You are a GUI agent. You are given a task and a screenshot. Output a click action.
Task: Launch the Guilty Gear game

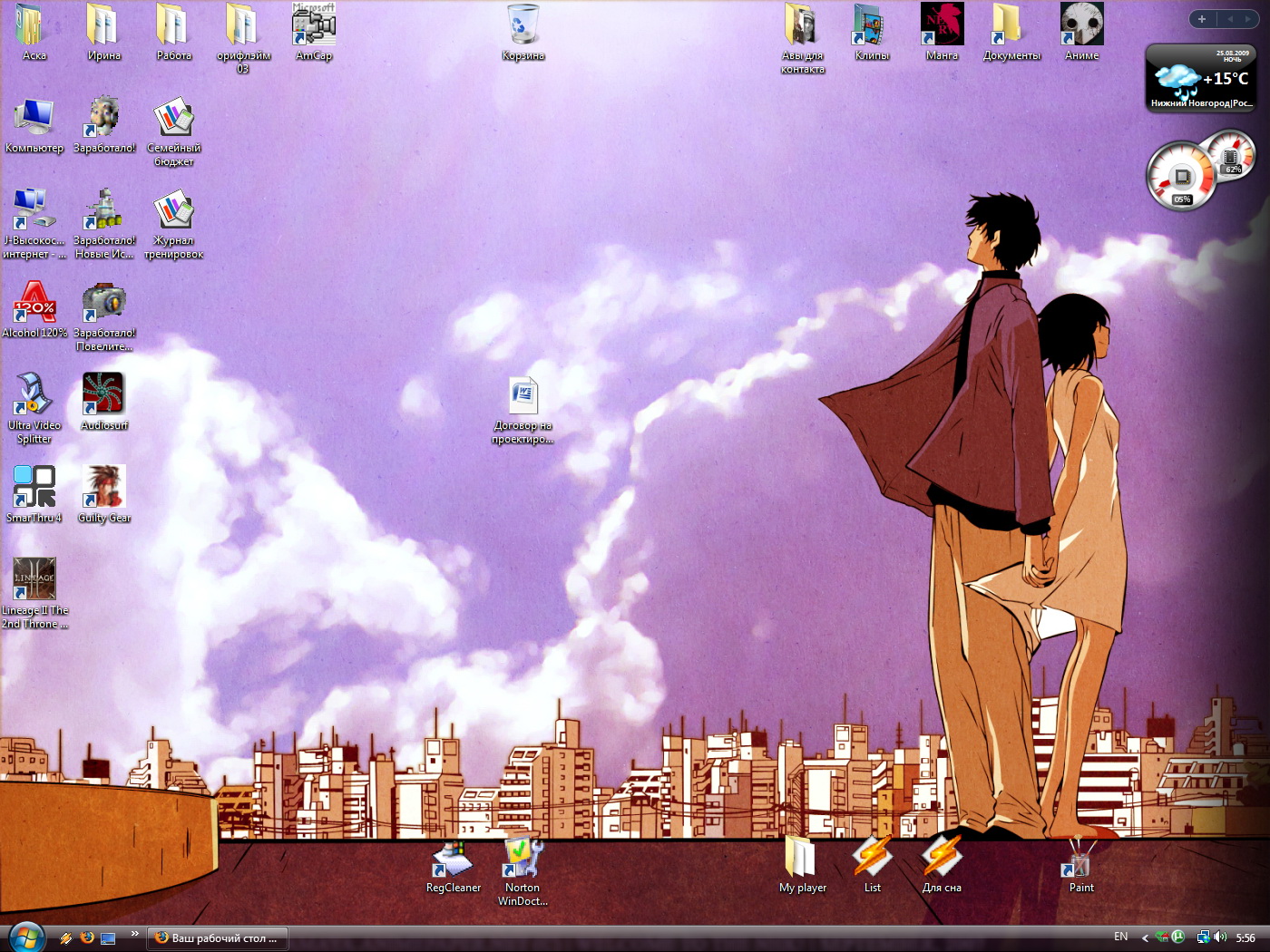(x=103, y=494)
